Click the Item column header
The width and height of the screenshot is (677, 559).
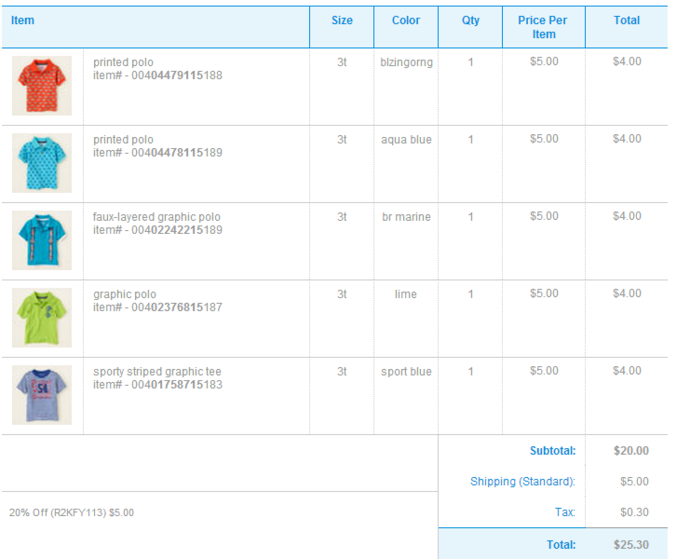point(22,20)
